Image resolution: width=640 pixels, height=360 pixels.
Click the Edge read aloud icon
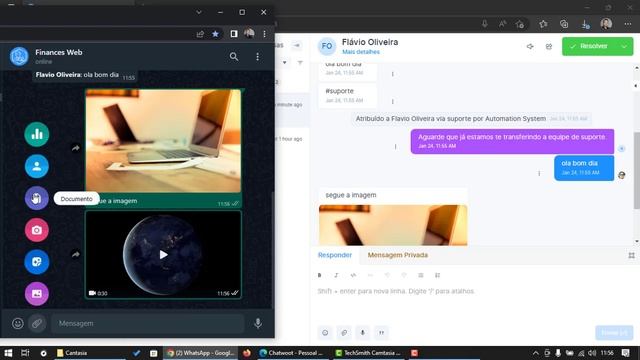[502, 24]
